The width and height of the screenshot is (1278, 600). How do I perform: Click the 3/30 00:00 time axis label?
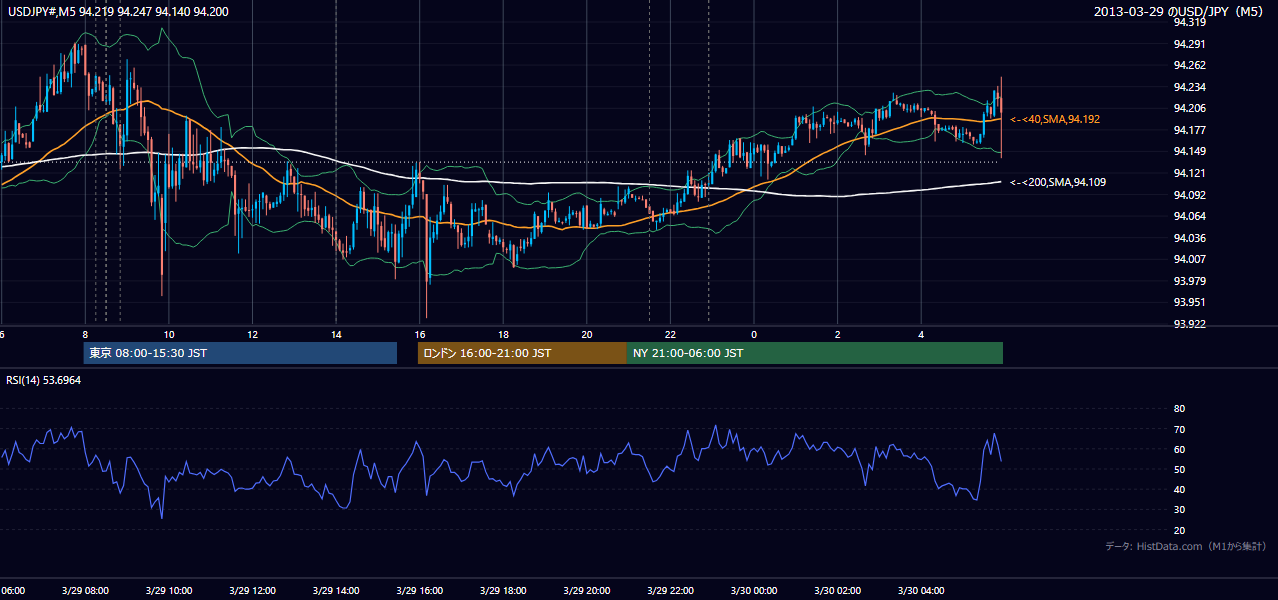754,590
